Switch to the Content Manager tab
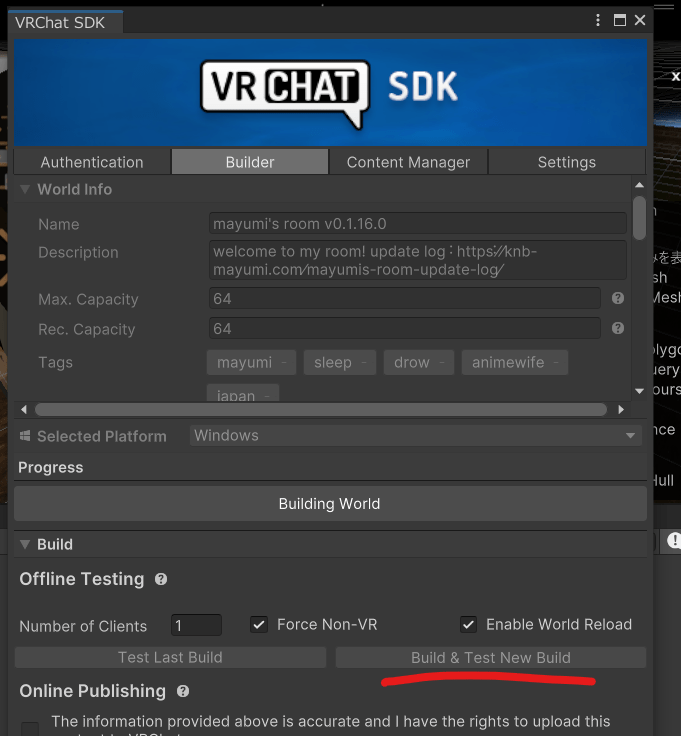This screenshot has height=736, width=681. click(x=408, y=162)
